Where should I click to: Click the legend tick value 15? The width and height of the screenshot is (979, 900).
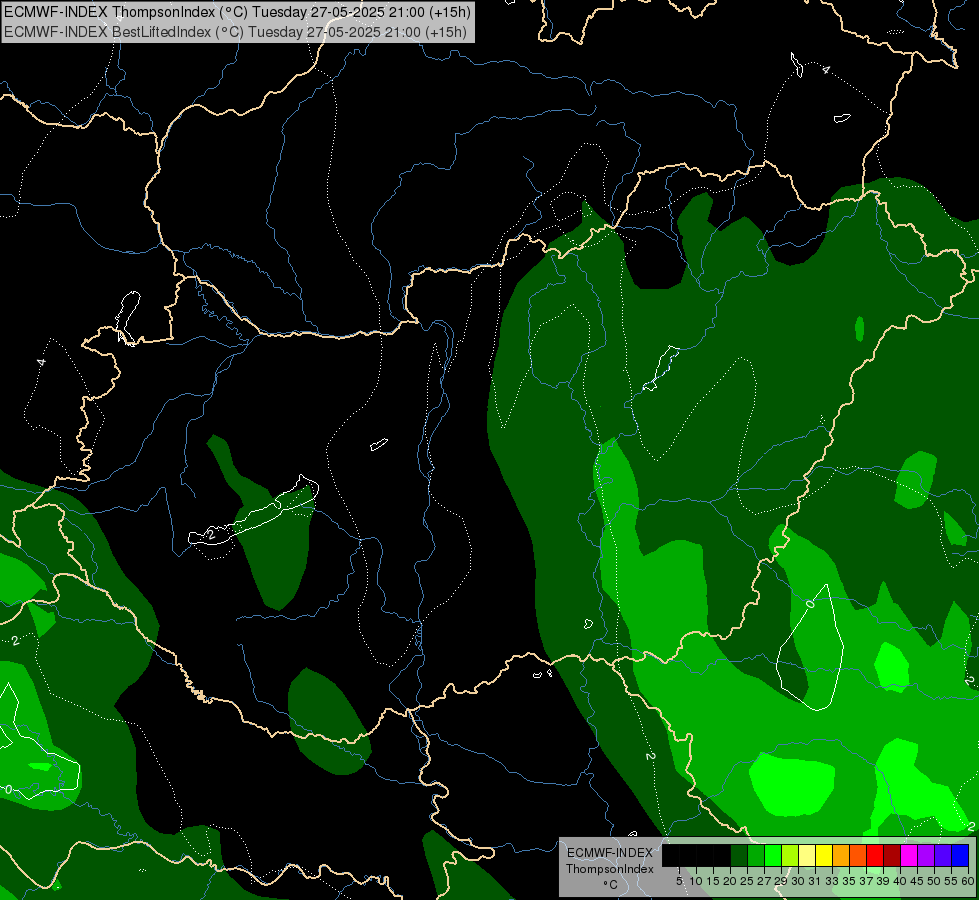(x=713, y=881)
